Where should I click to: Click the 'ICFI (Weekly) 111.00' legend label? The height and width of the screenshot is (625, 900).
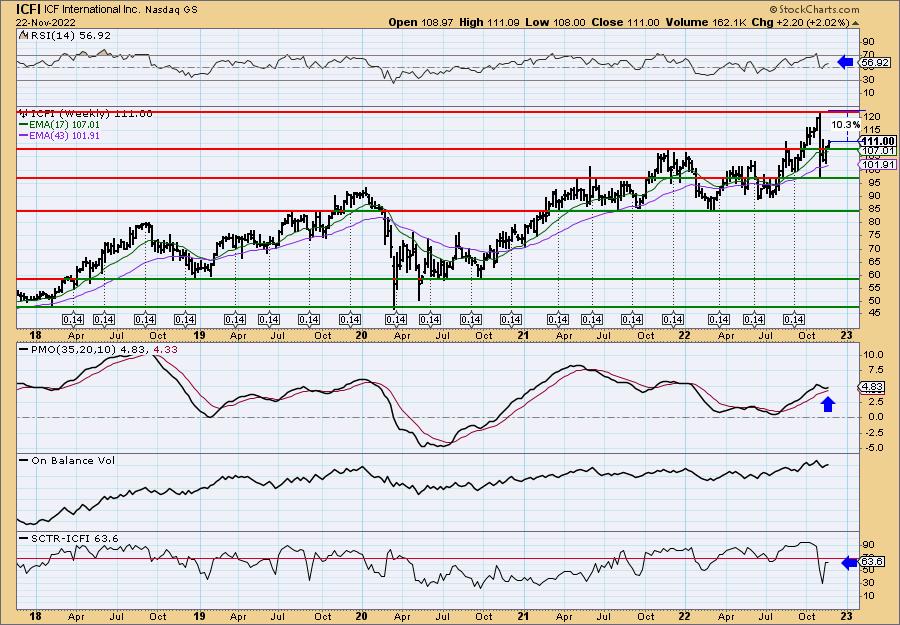pos(92,114)
